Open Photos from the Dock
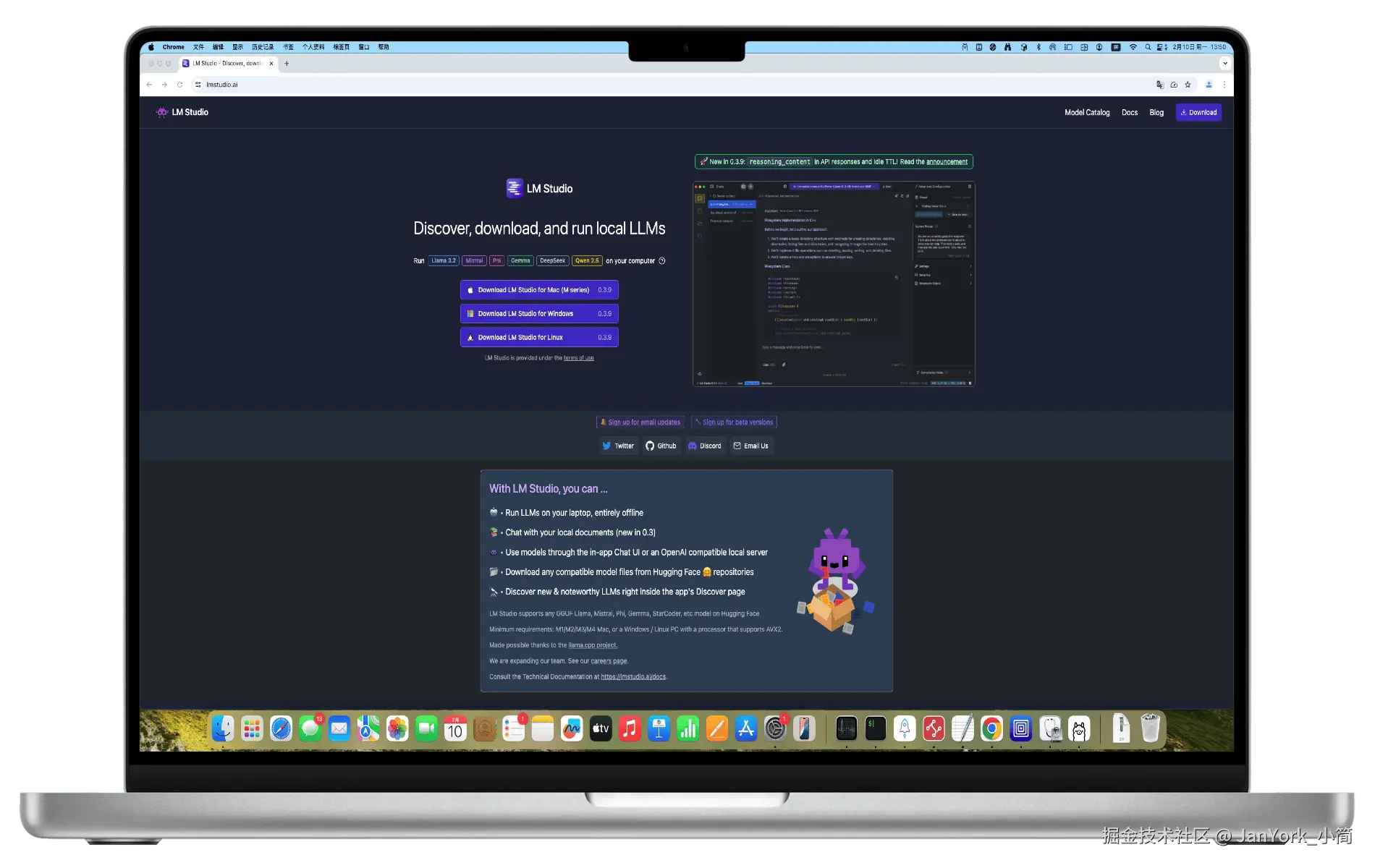The height and width of the screenshot is (868, 1375). point(397,728)
